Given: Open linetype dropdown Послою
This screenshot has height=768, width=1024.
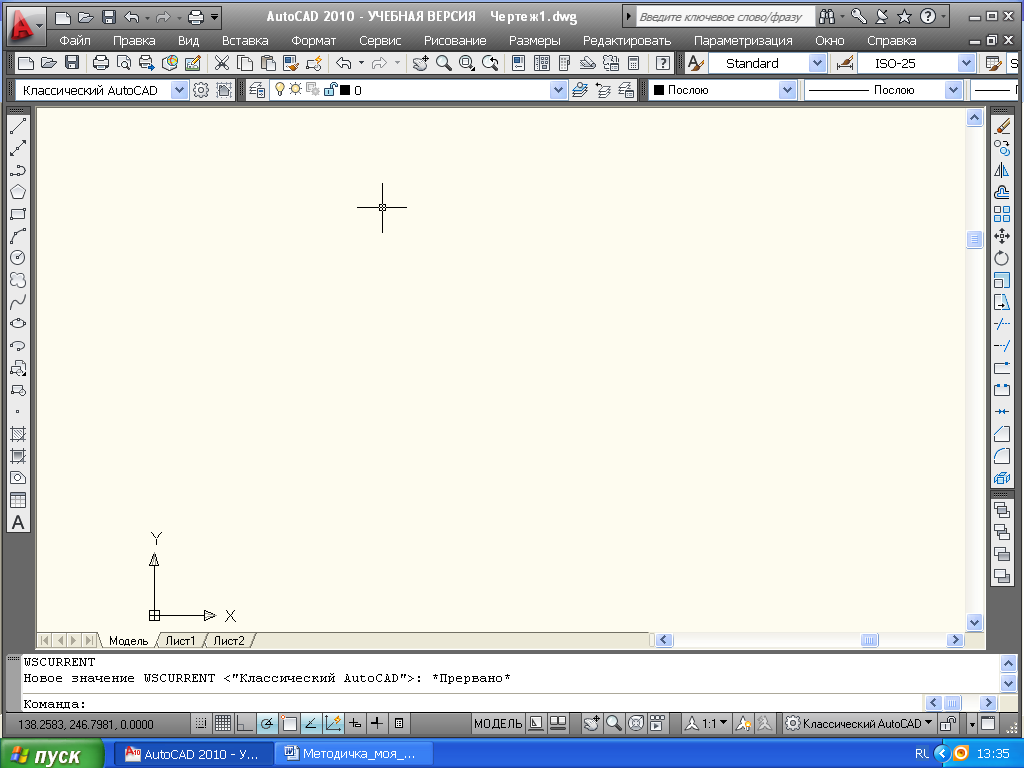Looking at the screenshot, I should click(953, 90).
